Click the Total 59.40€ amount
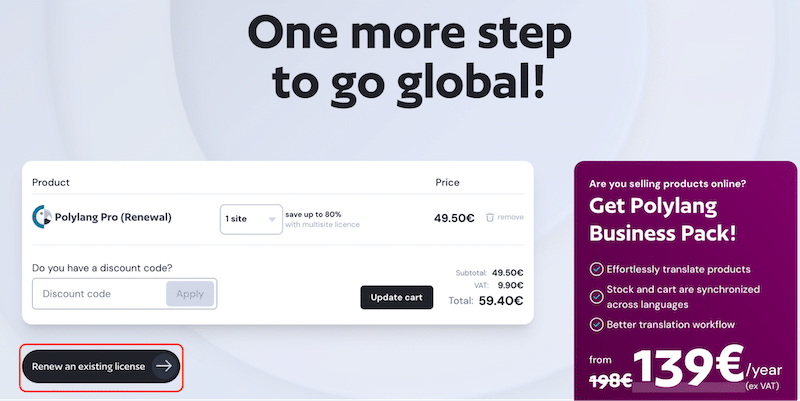Viewport: 800px width, 401px height. click(x=501, y=301)
